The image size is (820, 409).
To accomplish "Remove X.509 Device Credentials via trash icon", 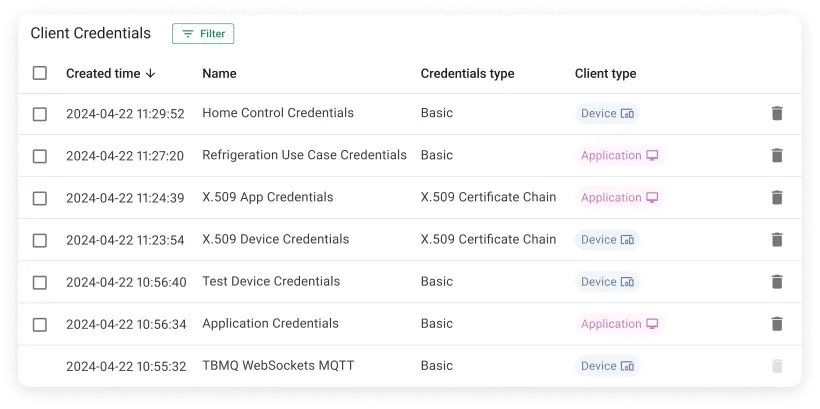I will (x=776, y=240).
